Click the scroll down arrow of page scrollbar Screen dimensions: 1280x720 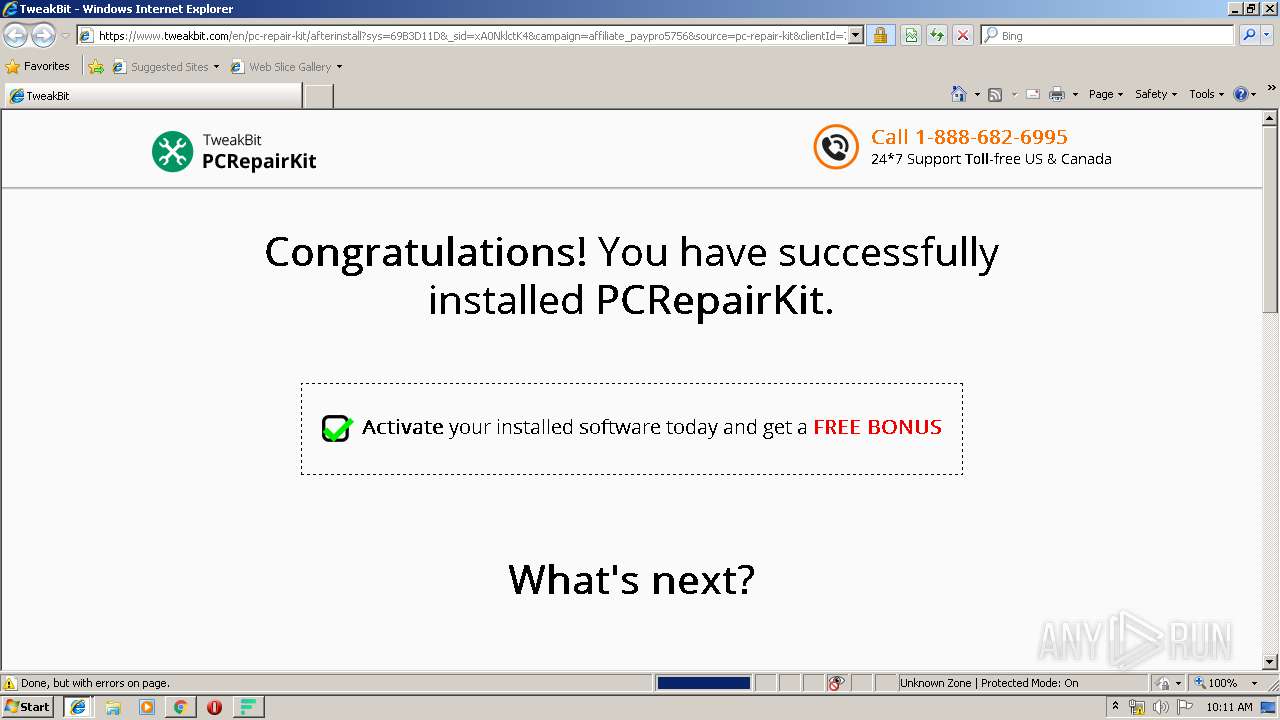(1270, 661)
